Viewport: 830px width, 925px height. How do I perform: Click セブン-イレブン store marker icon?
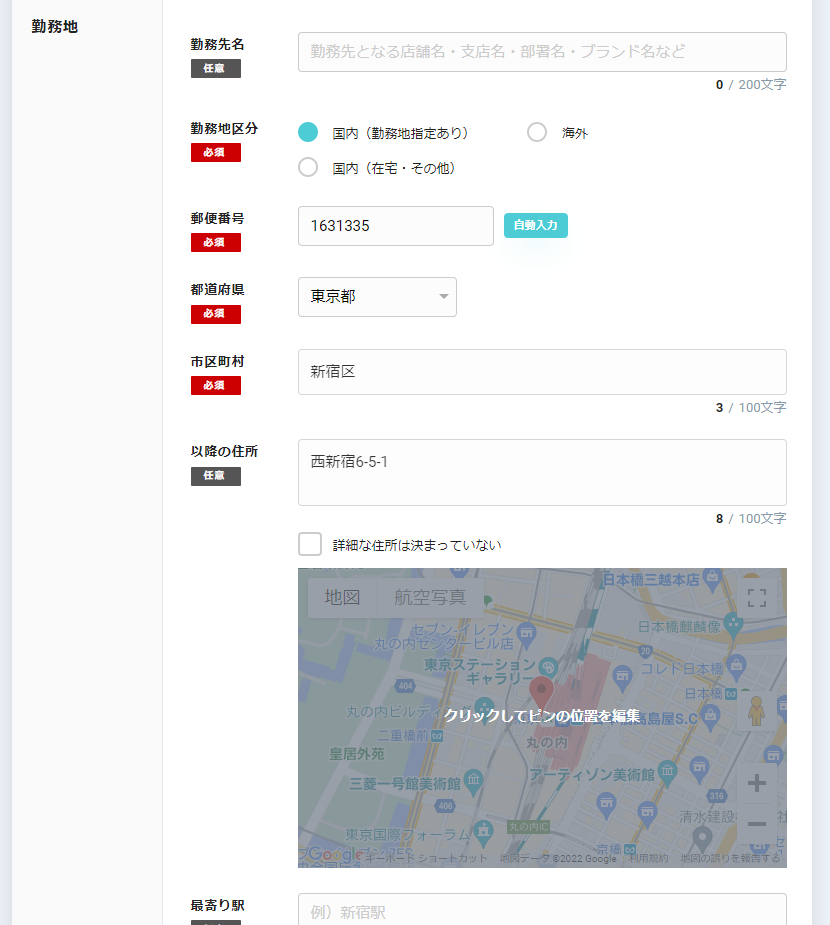click(526, 634)
